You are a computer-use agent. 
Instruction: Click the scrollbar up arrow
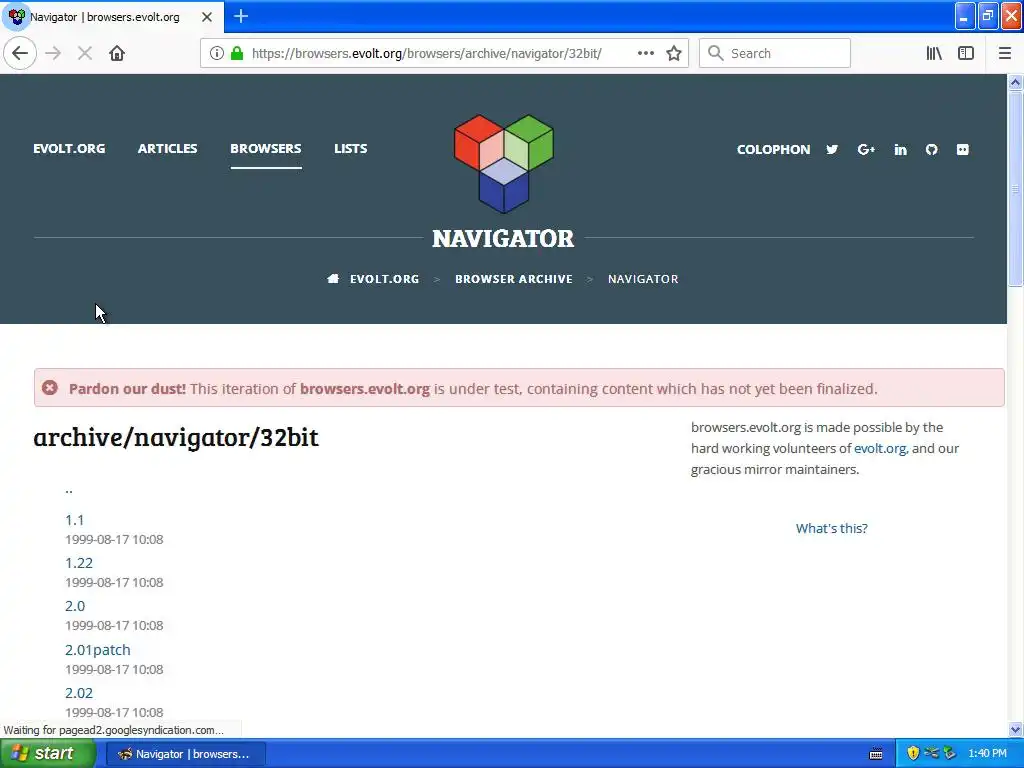click(1015, 82)
